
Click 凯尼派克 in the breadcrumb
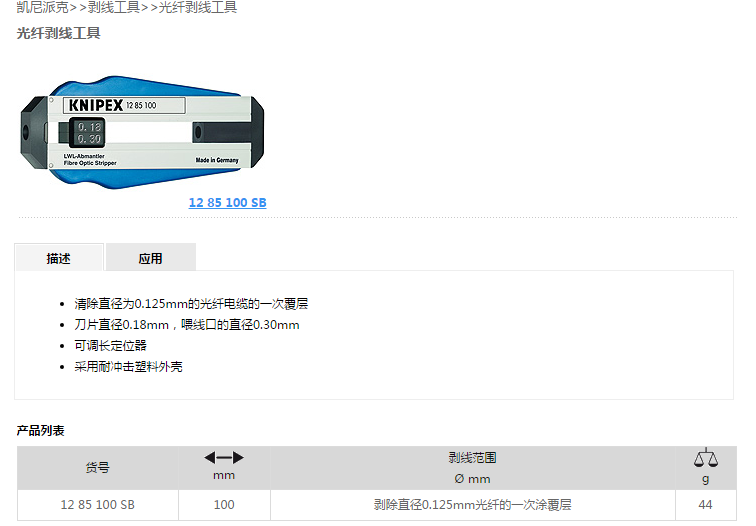tap(42, 7)
